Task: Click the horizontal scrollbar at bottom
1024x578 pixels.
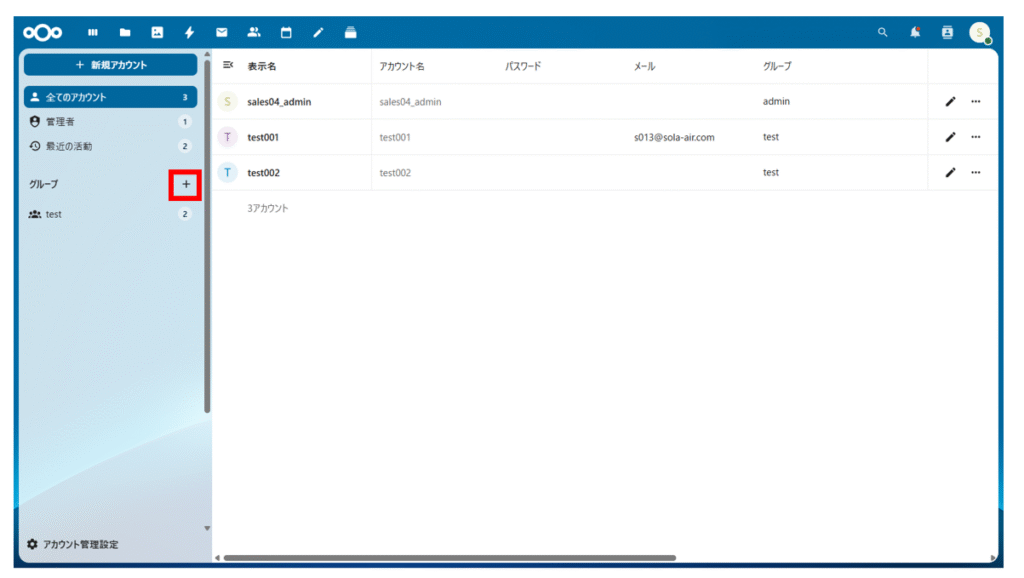Action: (x=450, y=558)
